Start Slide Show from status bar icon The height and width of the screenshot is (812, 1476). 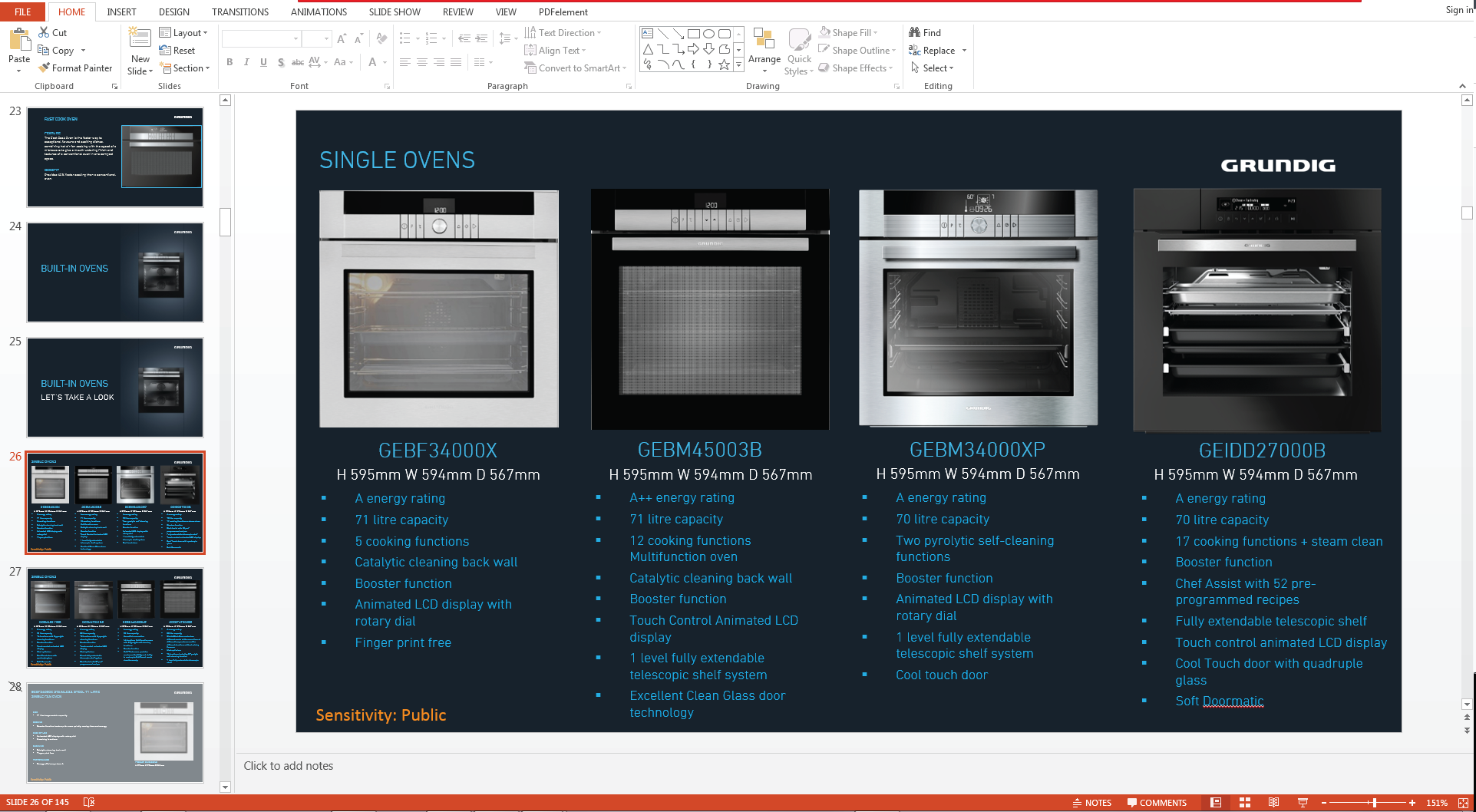click(x=1303, y=802)
